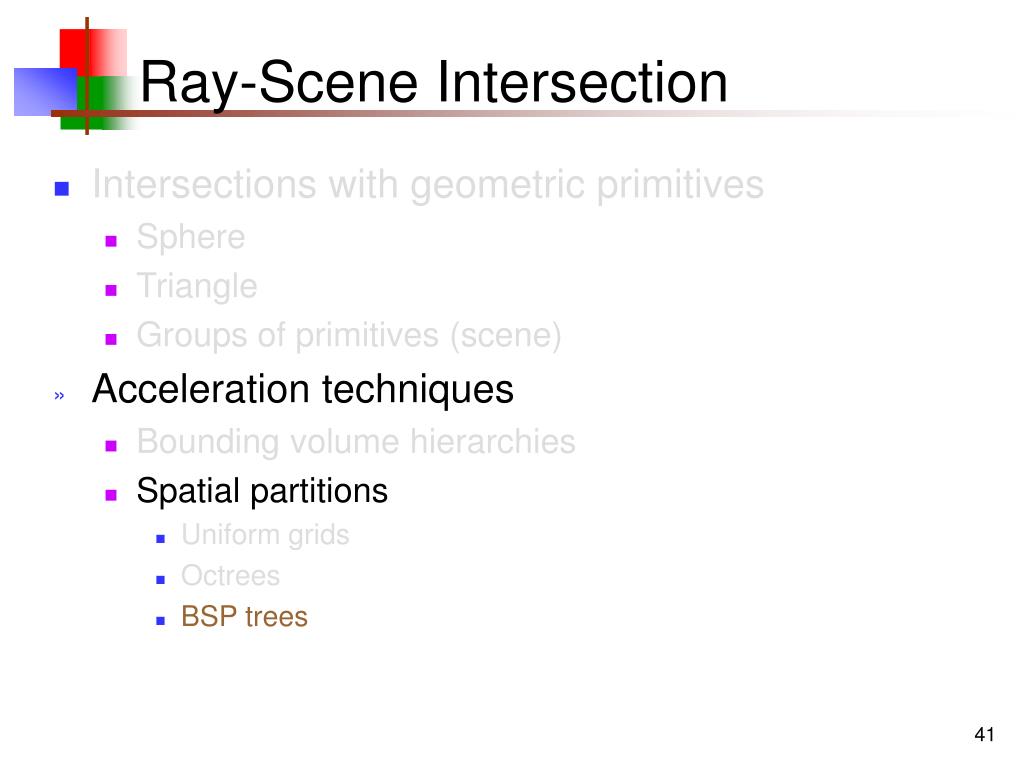Click the highlighted BSP trees item
Viewport: 1024px width, 768px height.
[244, 616]
